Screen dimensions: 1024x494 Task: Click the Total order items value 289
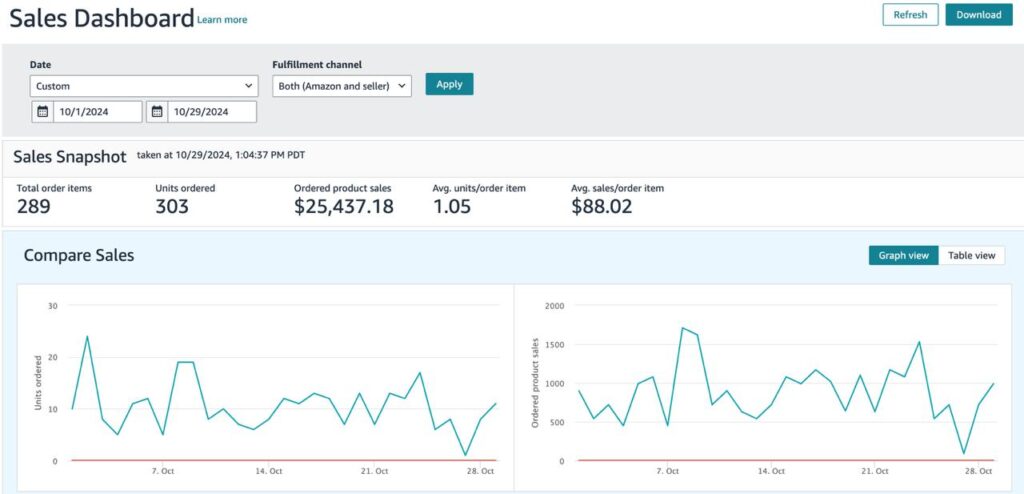click(34, 207)
